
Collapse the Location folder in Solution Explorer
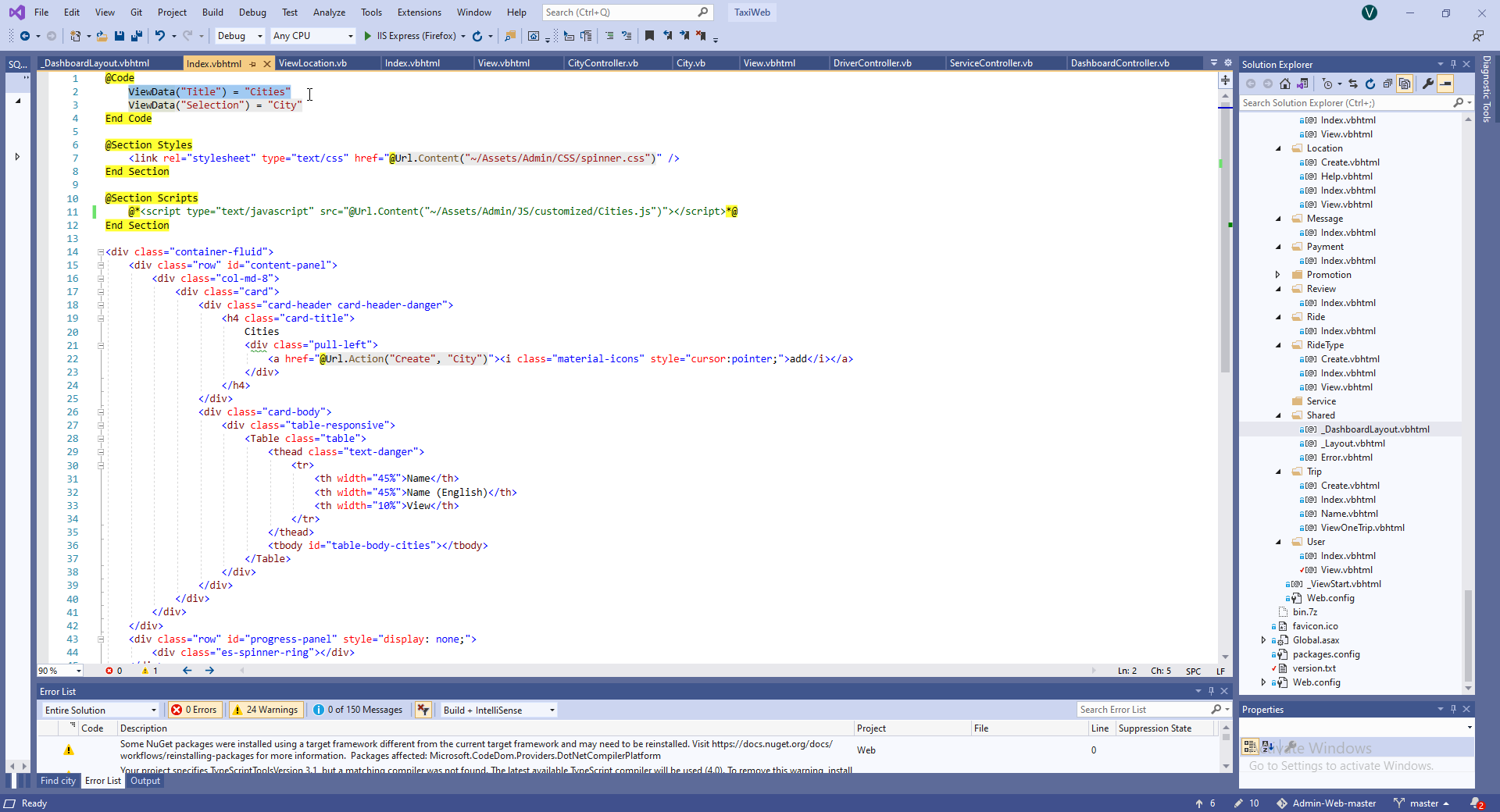click(1279, 148)
